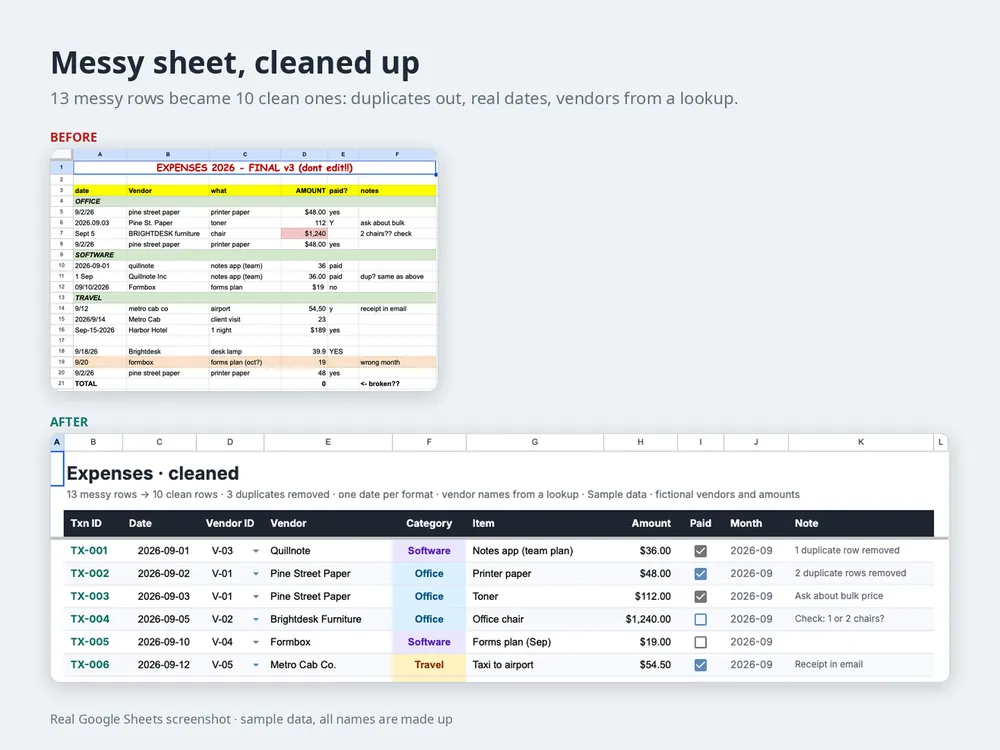Click the 'Harbor Hotel' vendor cell
Screen dimensions: 1000x750
(x=168, y=330)
